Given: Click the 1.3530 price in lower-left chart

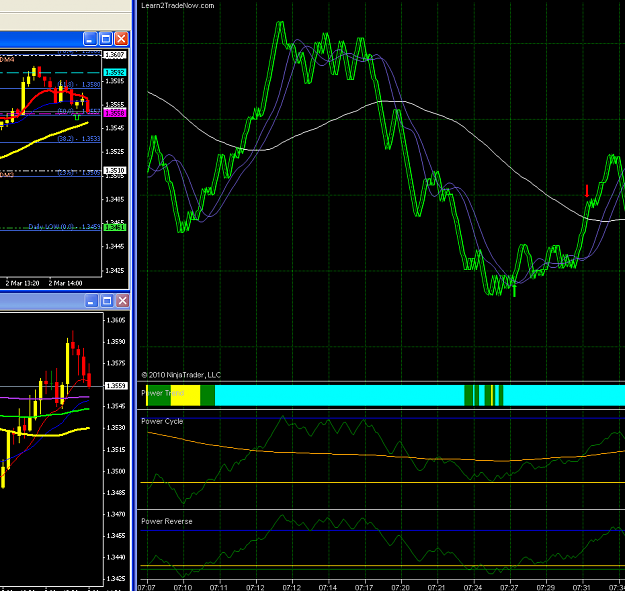Looking at the screenshot, I should click(x=116, y=428).
